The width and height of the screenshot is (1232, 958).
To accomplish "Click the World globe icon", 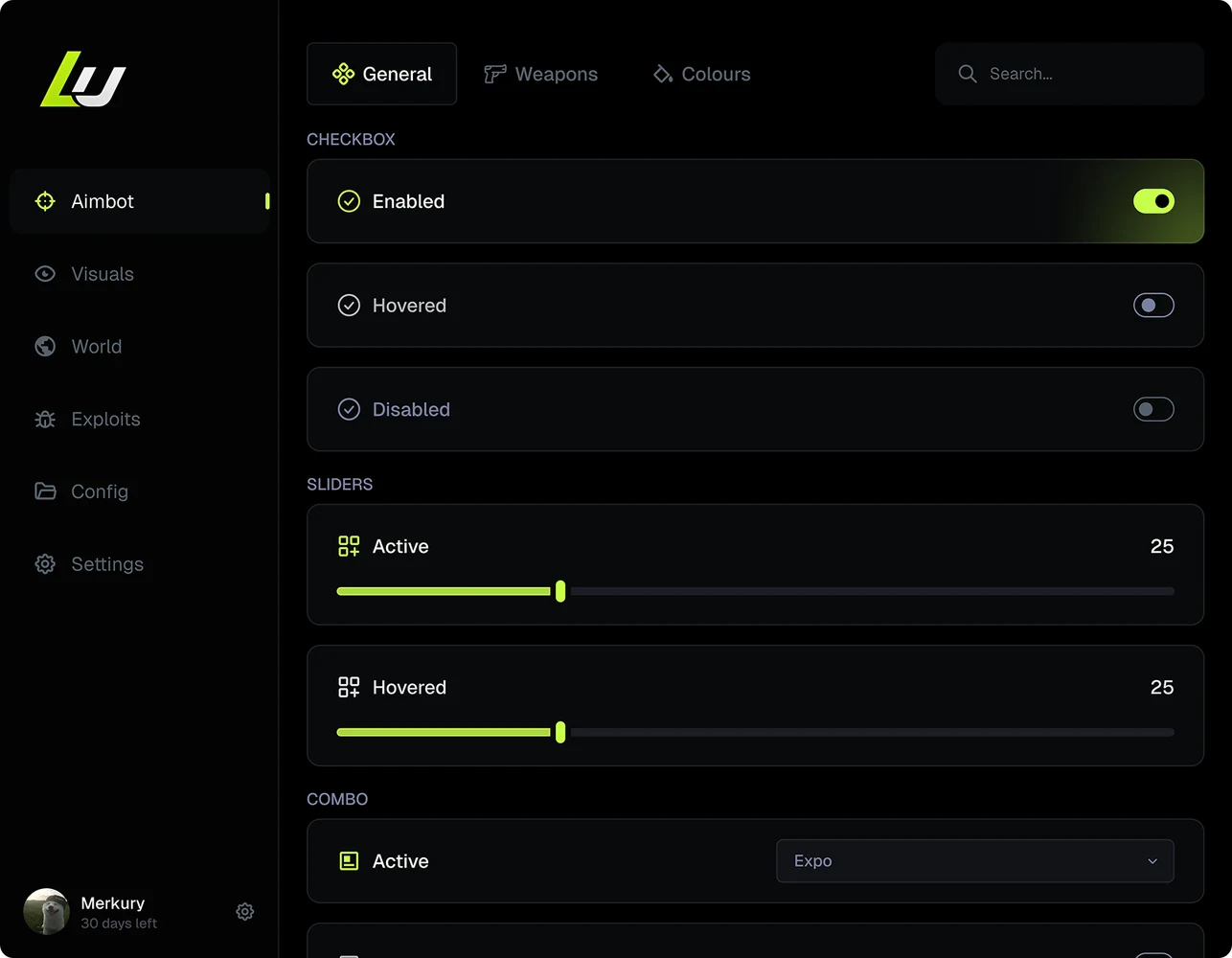I will (x=45, y=347).
